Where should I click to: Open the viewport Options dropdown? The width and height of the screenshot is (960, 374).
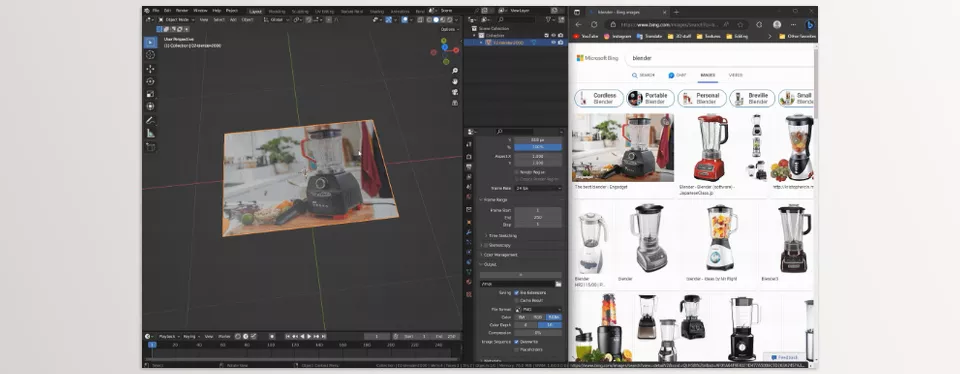point(449,29)
